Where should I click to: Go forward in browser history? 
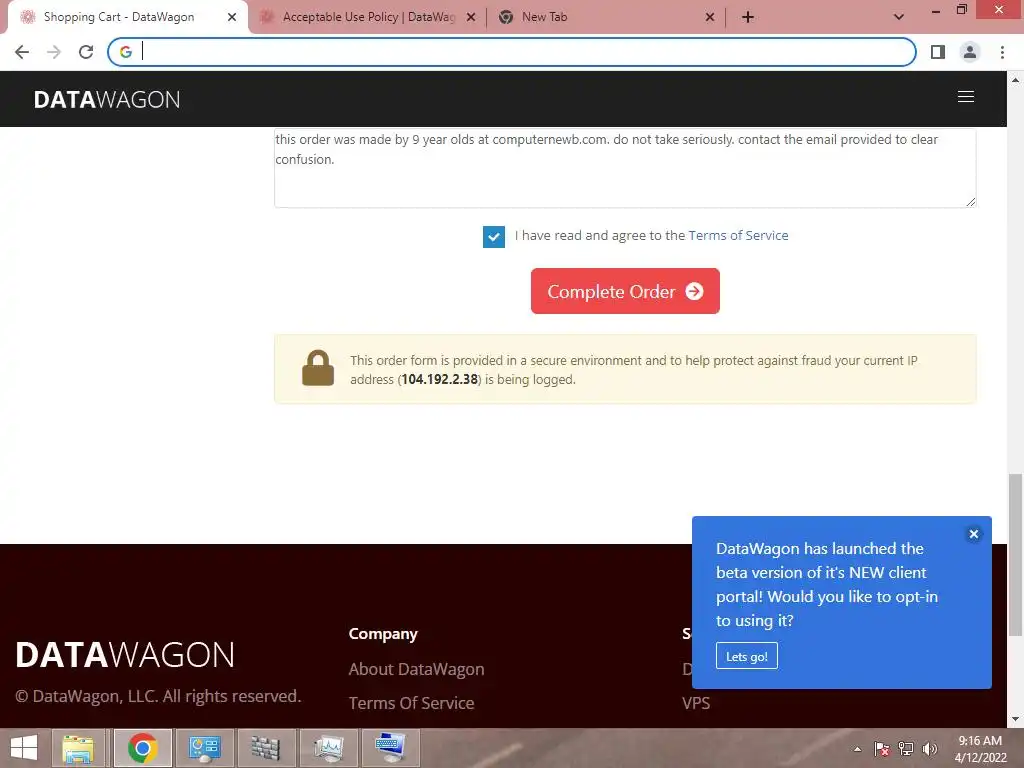click(54, 52)
